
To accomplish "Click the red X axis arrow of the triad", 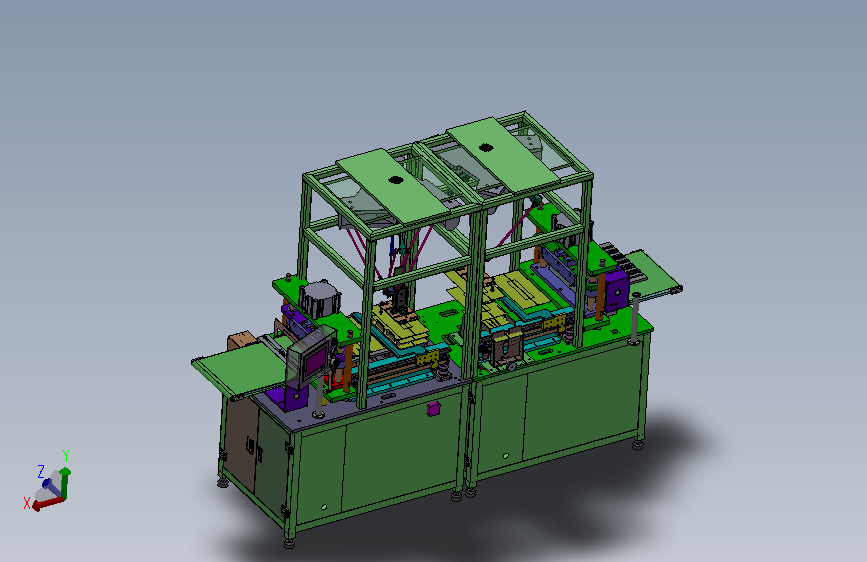I will pyautogui.click(x=48, y=503).
